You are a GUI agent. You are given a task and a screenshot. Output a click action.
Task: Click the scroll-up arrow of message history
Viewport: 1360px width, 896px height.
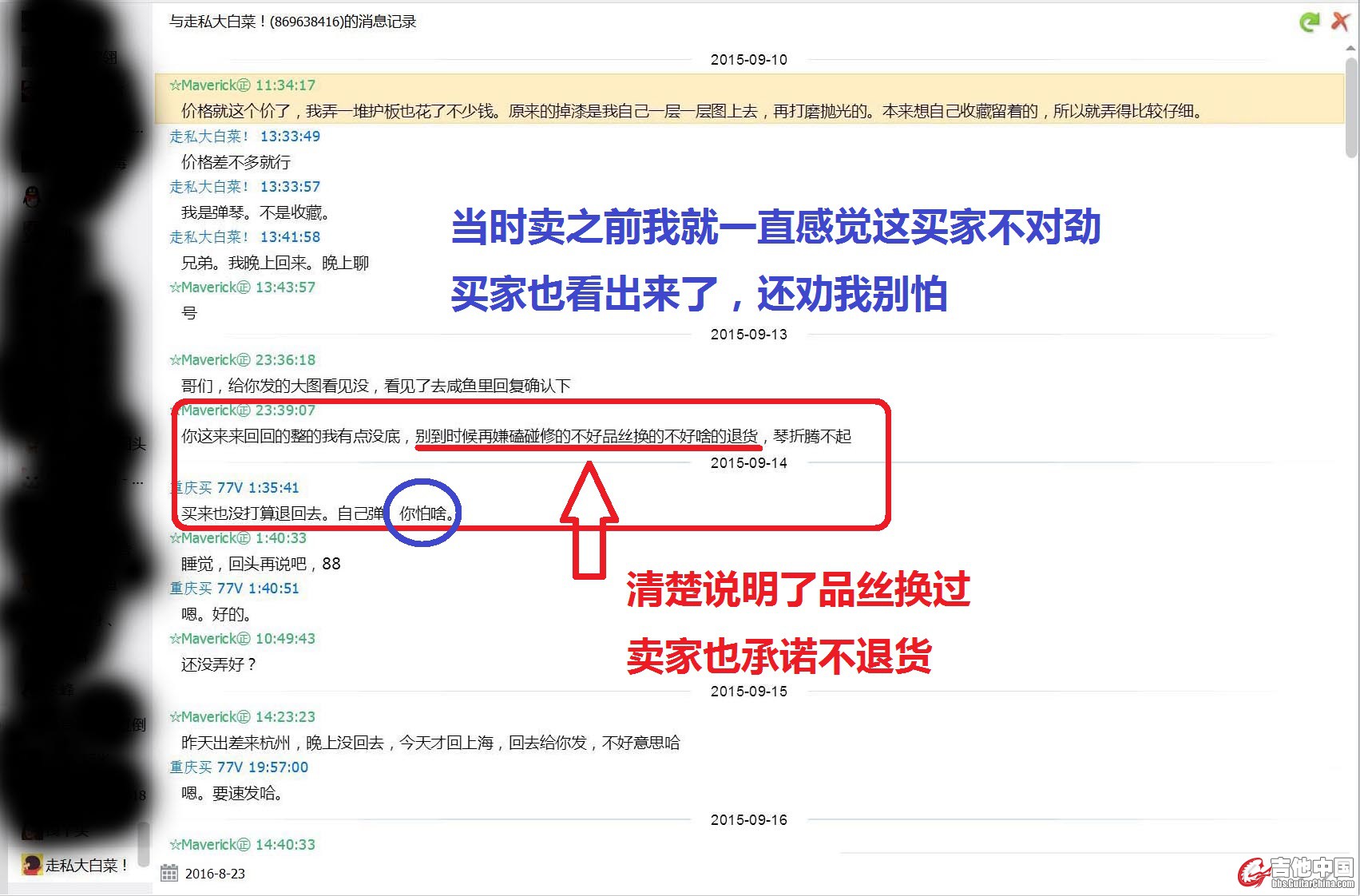1350,49
